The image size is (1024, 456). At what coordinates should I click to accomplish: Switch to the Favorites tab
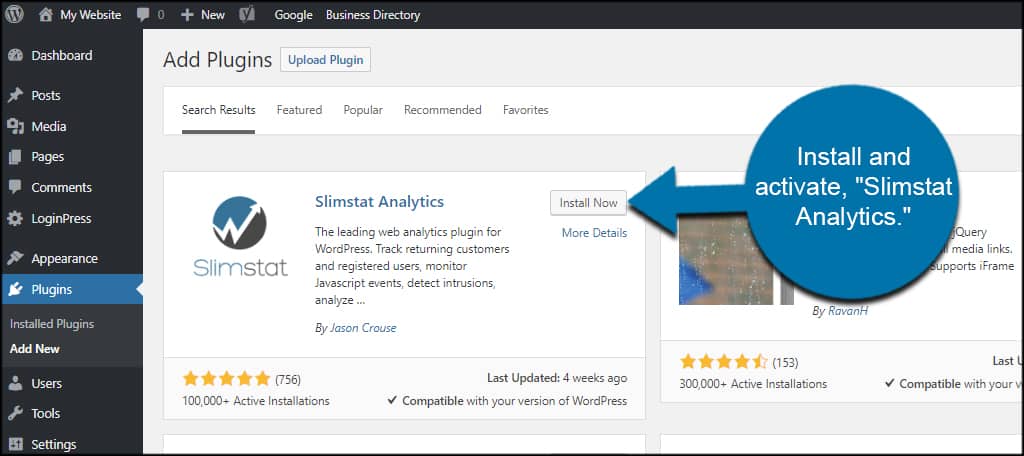tap(526, 110)
